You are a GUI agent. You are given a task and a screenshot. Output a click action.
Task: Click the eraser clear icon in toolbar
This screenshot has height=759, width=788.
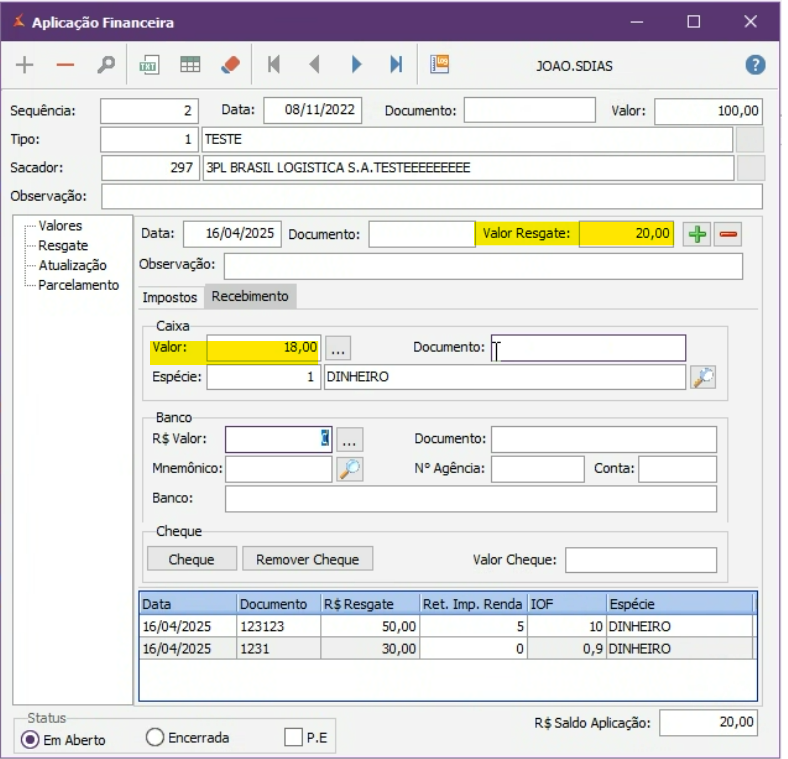pyautogui.click(x=229, y=64)
